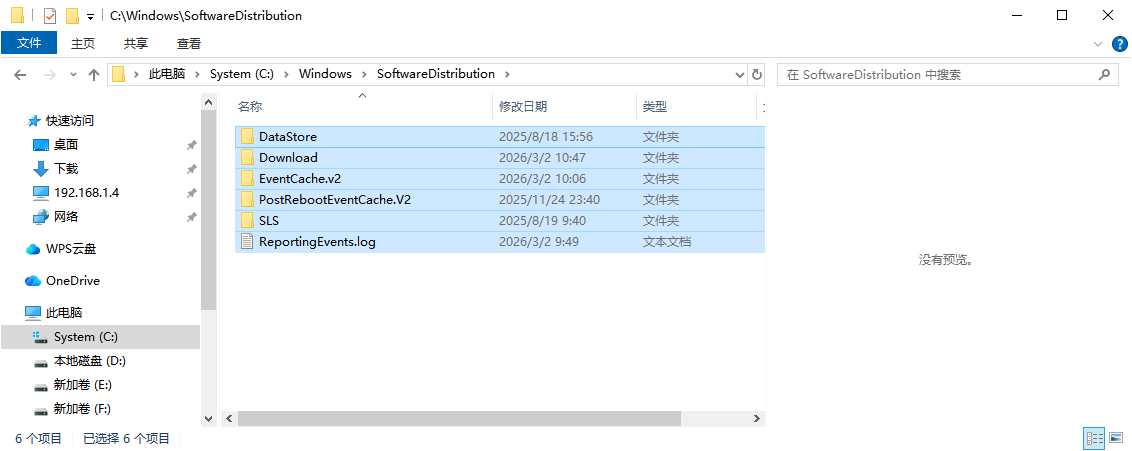Image resolution: width=1132 pixels, height=451 pixels.
Task: Select the Download folder name
Action: pyautogui.click(x=288, y=157)
